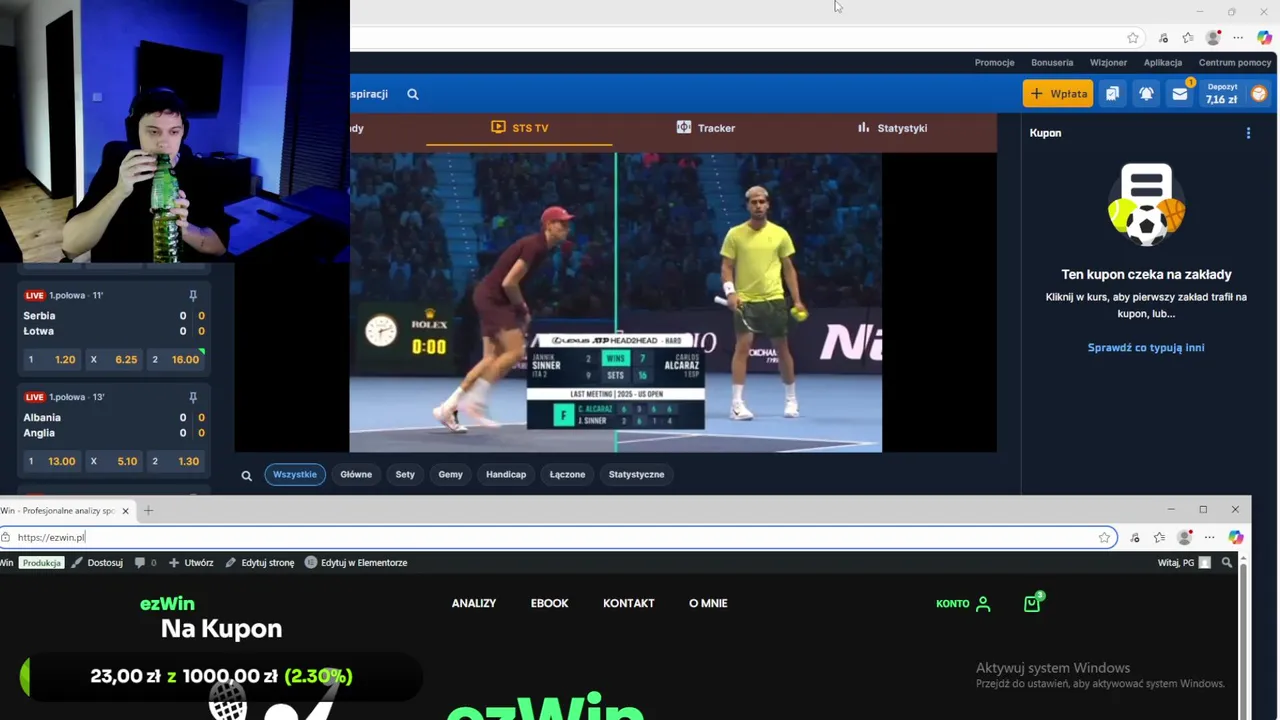Pin the Serbia vs Łotwa match
1280x720 pixels.
(x=193, y=295)
